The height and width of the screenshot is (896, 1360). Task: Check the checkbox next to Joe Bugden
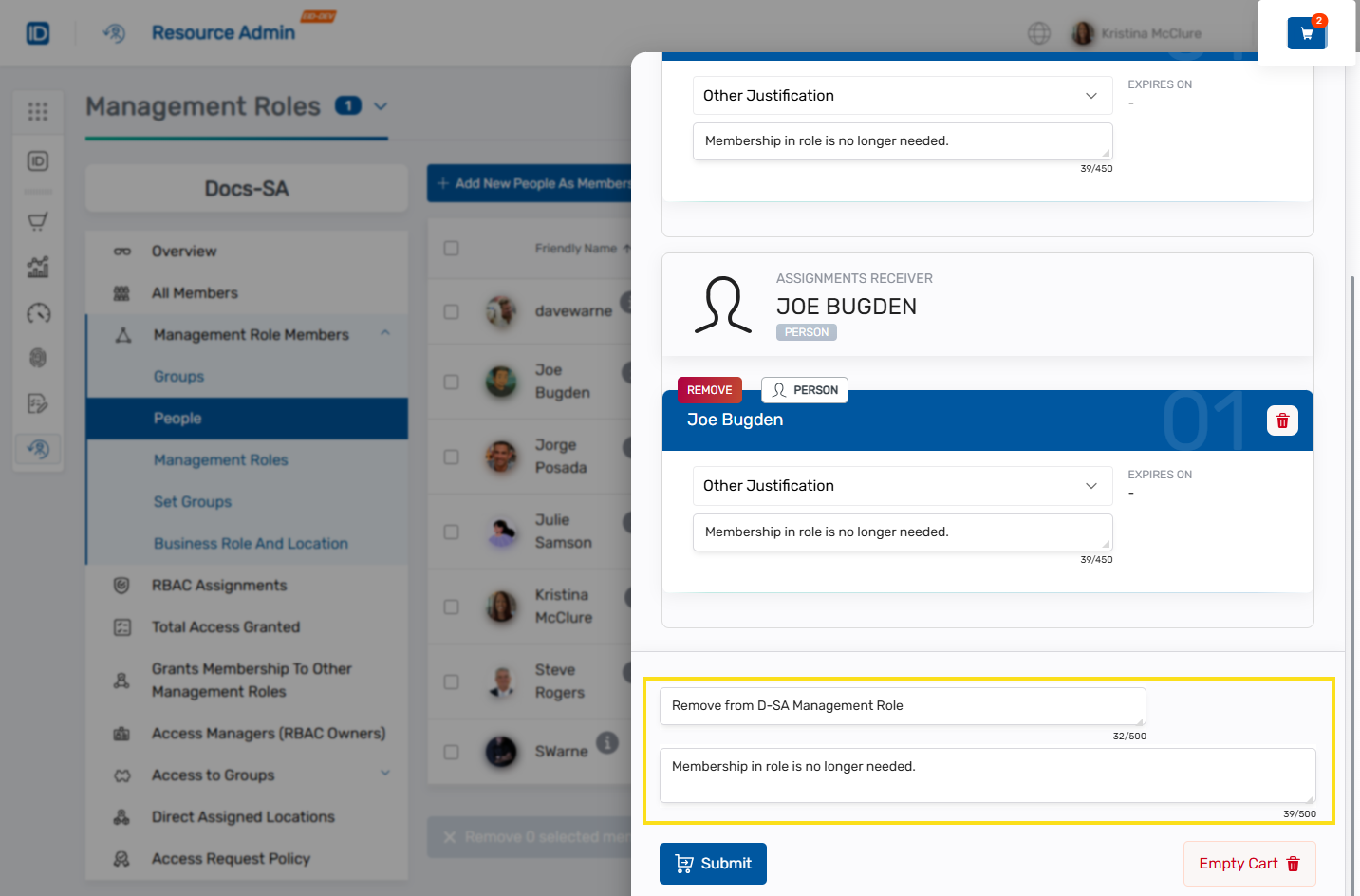click(x=451, y=382)
